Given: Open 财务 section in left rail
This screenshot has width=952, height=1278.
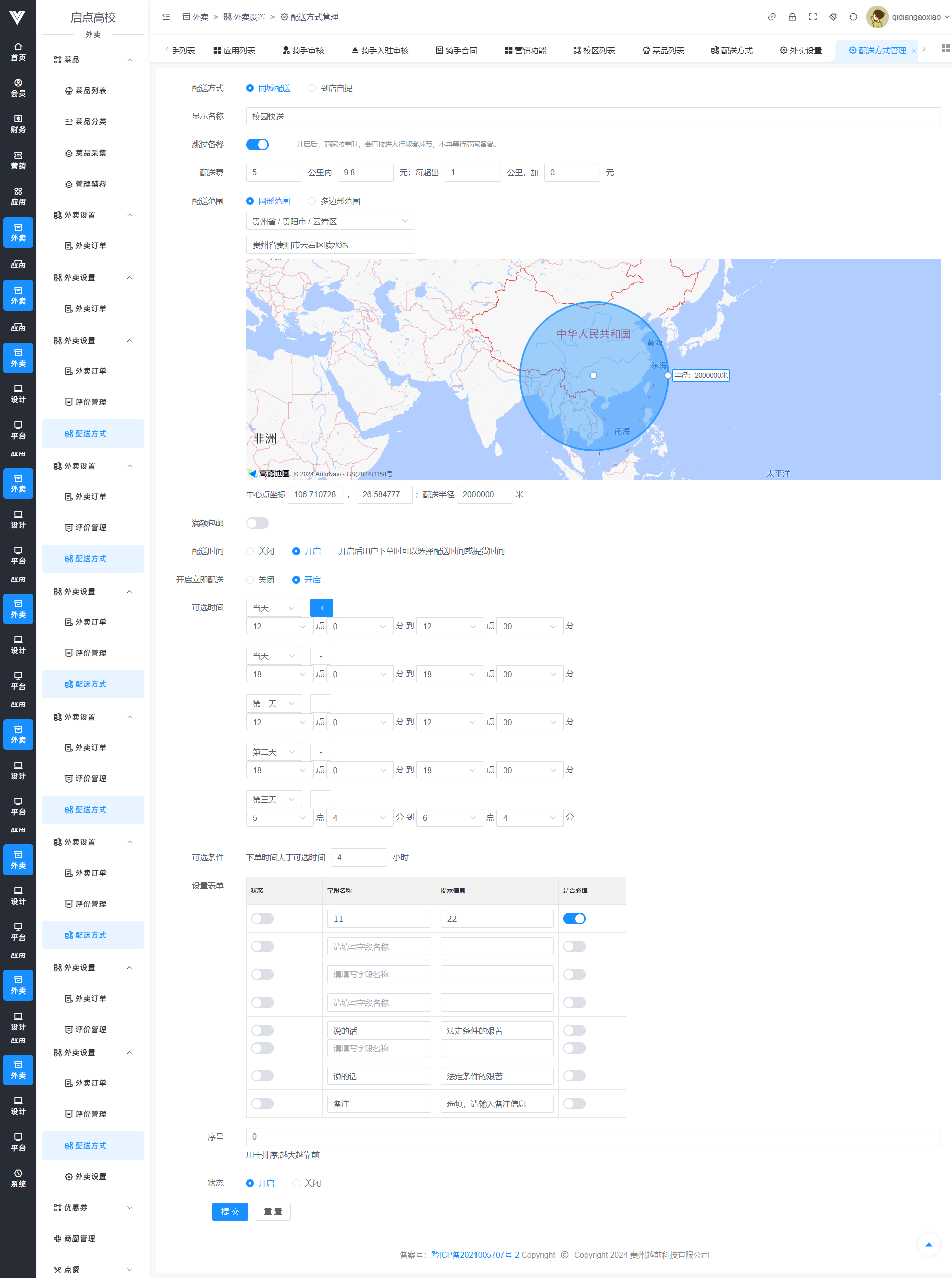Looking at the screenshot, I should pyautogui.click(x=18, y=124).
